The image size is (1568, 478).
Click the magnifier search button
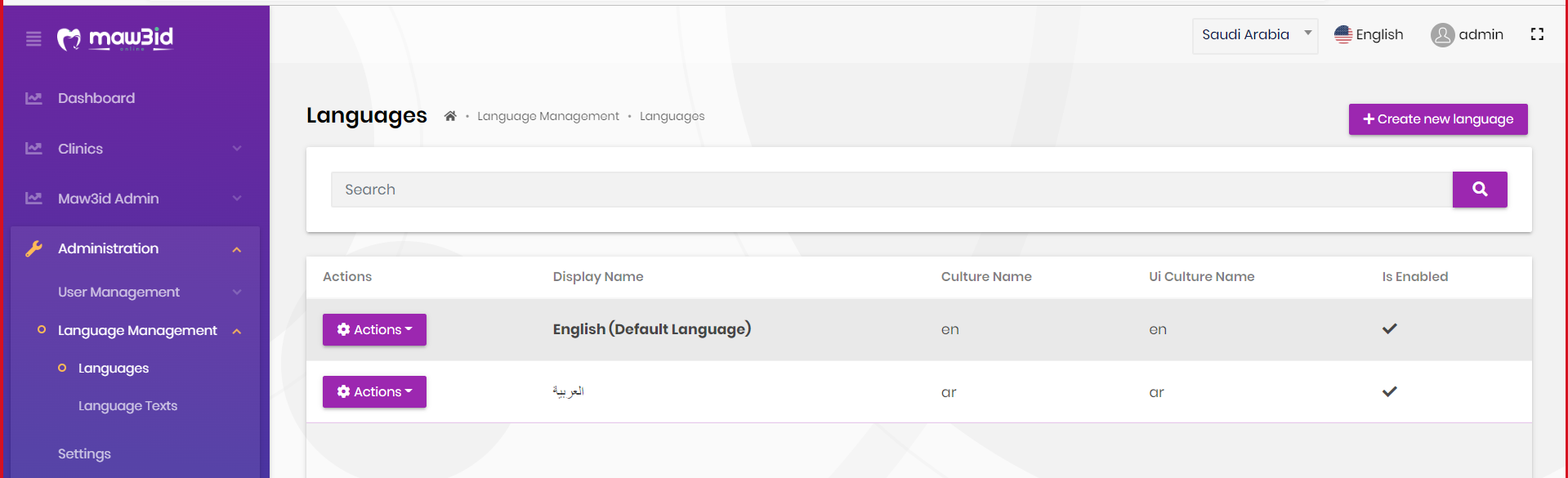point(1479,190)
